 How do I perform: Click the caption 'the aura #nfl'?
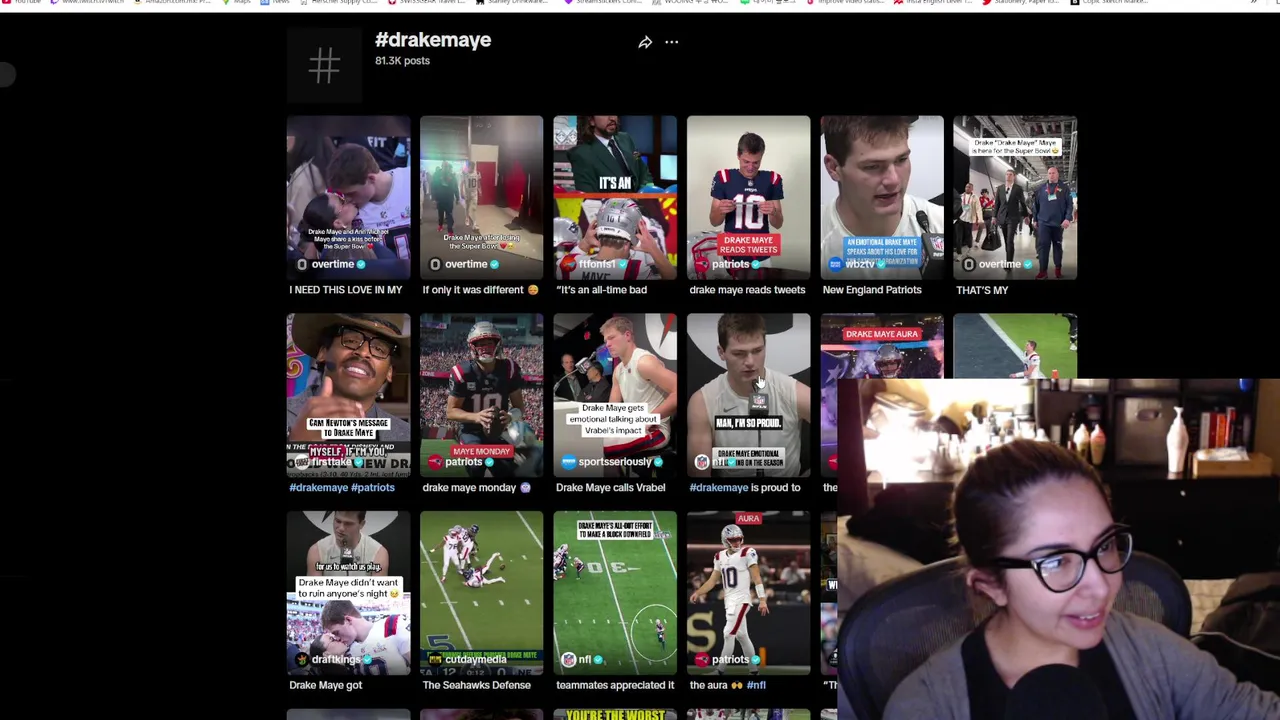(727, 686)
